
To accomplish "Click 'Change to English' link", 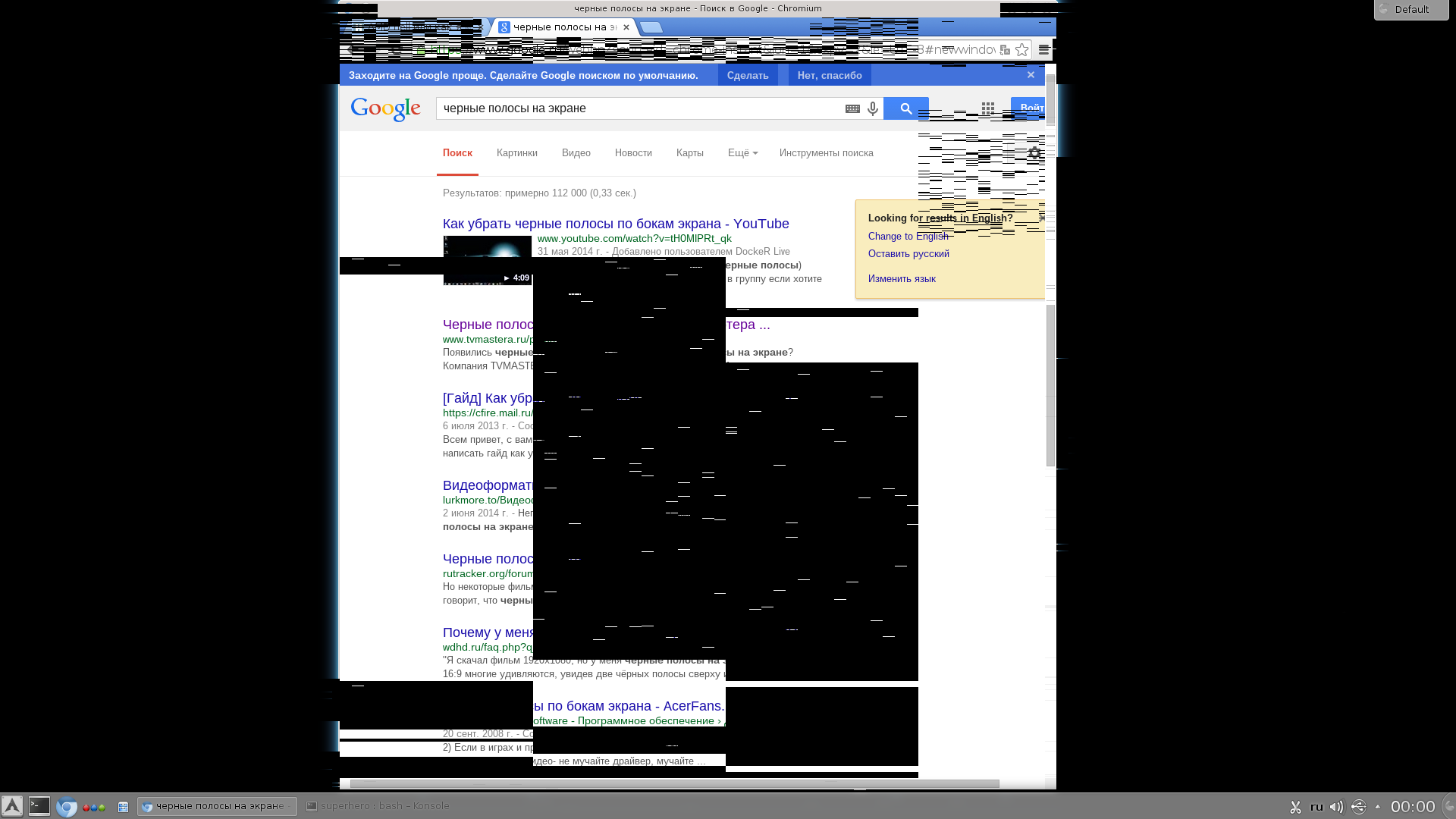I will 908,237.
